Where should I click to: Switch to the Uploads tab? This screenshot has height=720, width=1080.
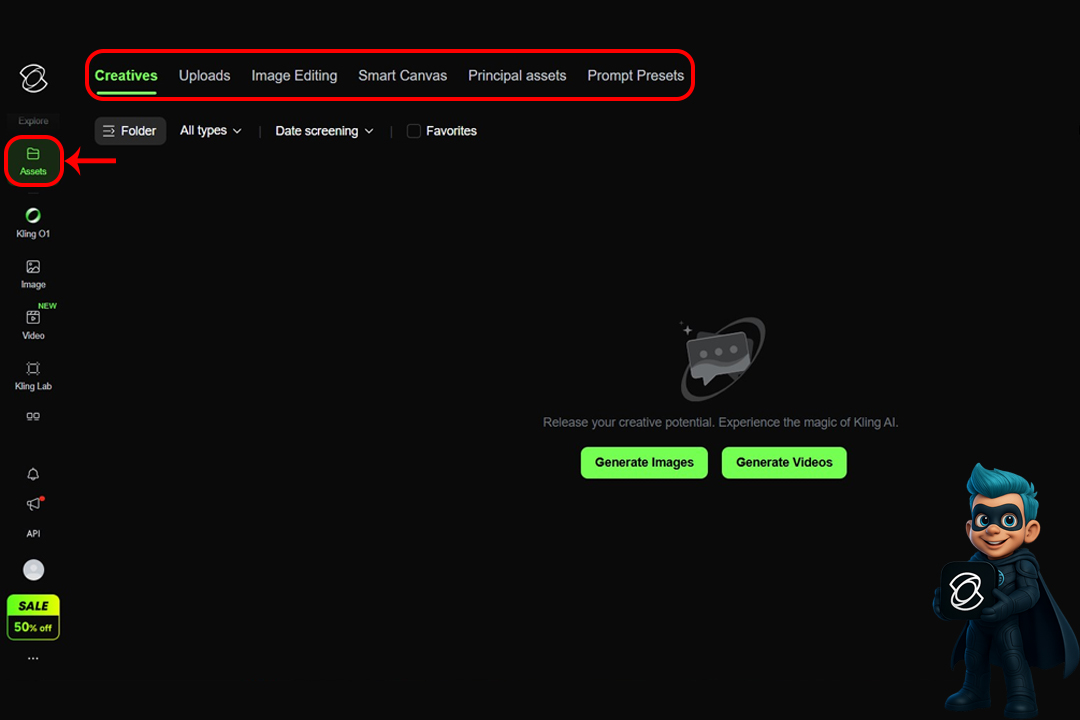(204, 76)
